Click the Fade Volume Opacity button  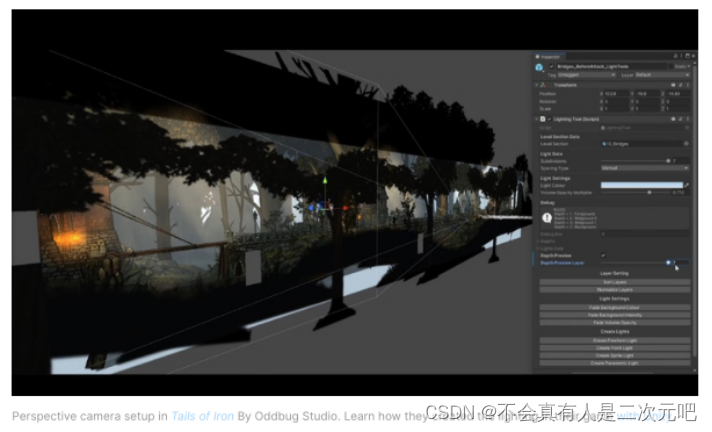[614, 323]
